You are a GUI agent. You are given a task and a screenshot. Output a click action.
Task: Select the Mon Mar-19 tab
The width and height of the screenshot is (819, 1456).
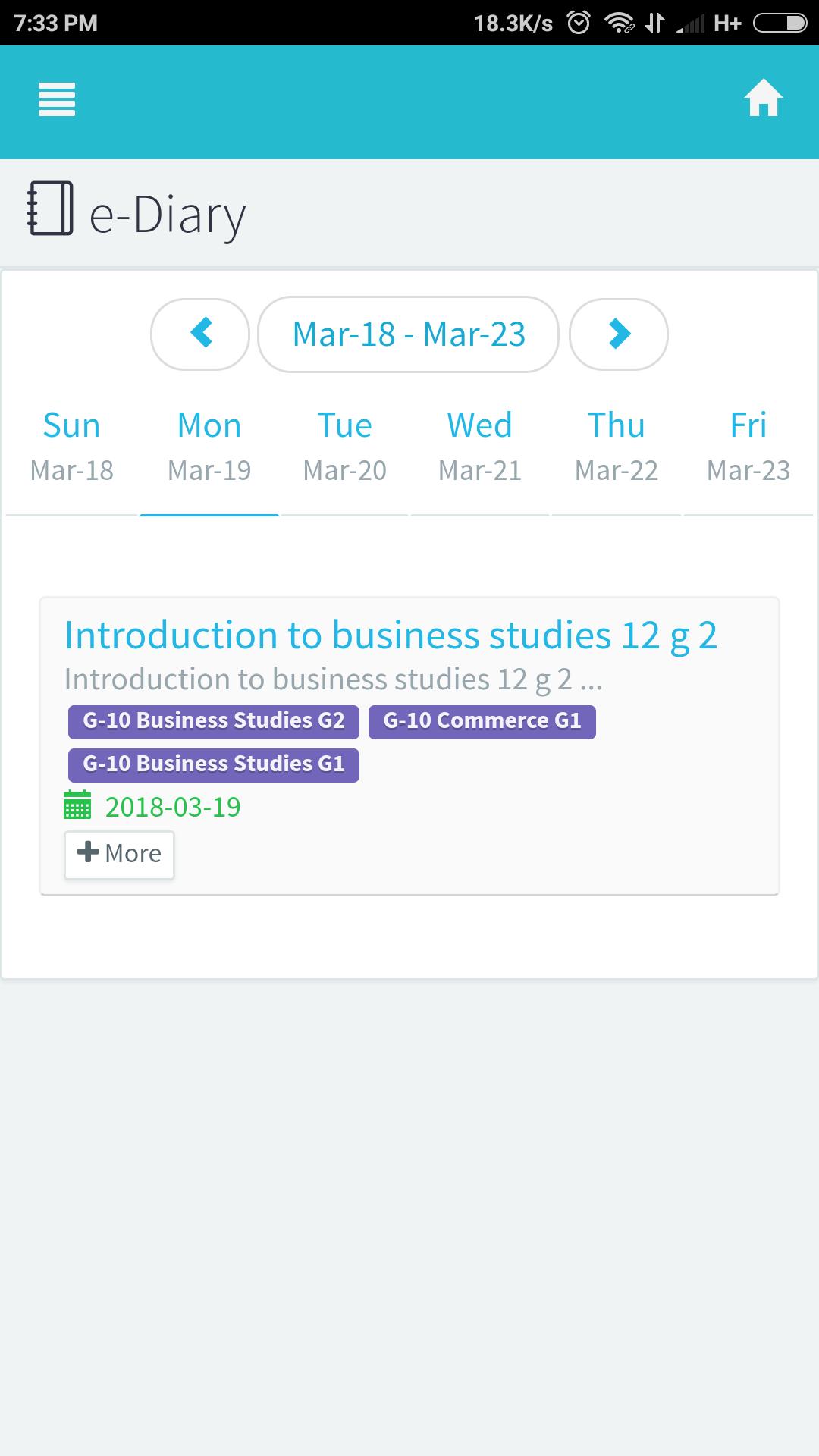pyautogui.click(x=209, y=447)
